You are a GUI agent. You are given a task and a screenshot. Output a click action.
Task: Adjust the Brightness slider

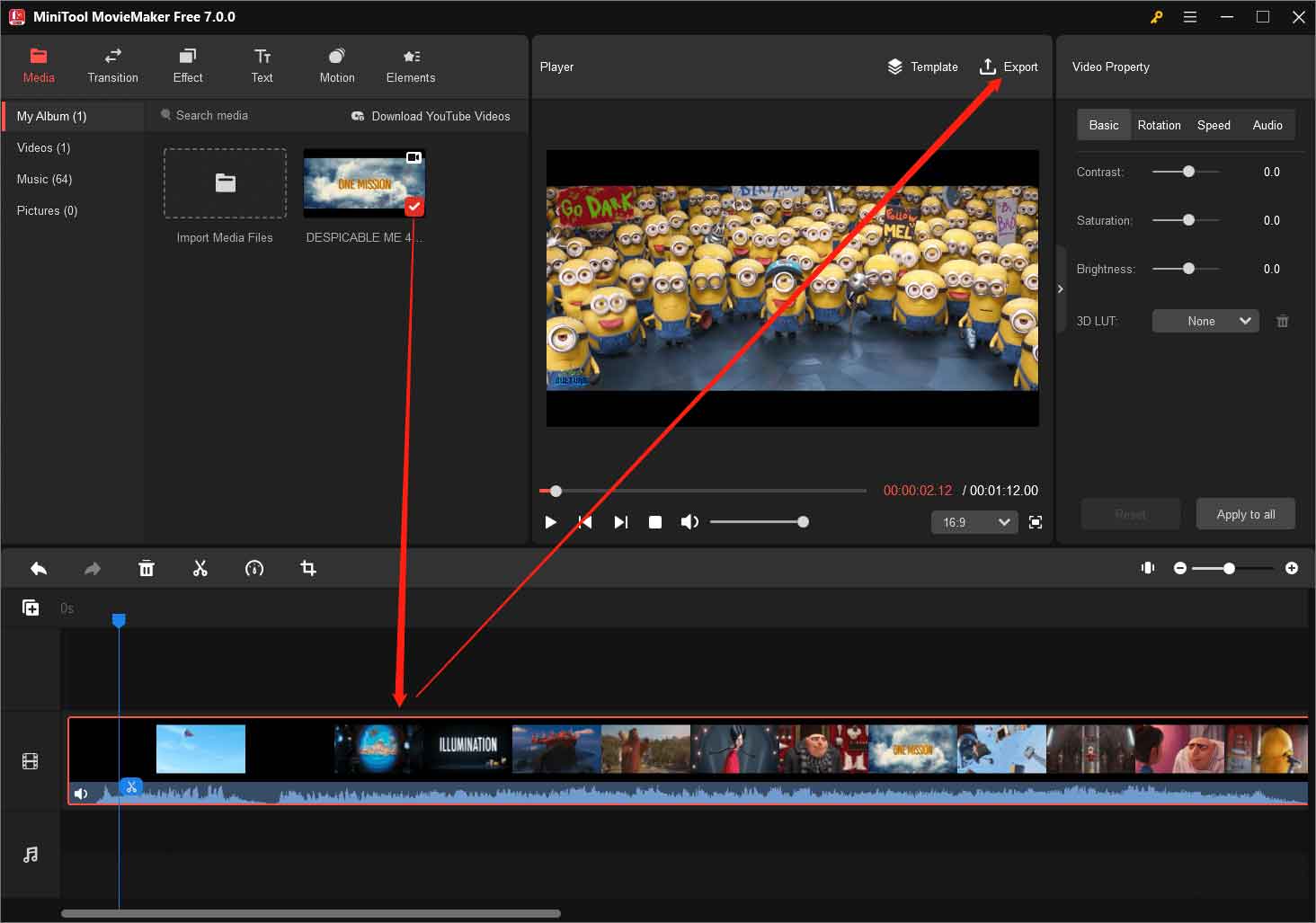point(1187,269)
